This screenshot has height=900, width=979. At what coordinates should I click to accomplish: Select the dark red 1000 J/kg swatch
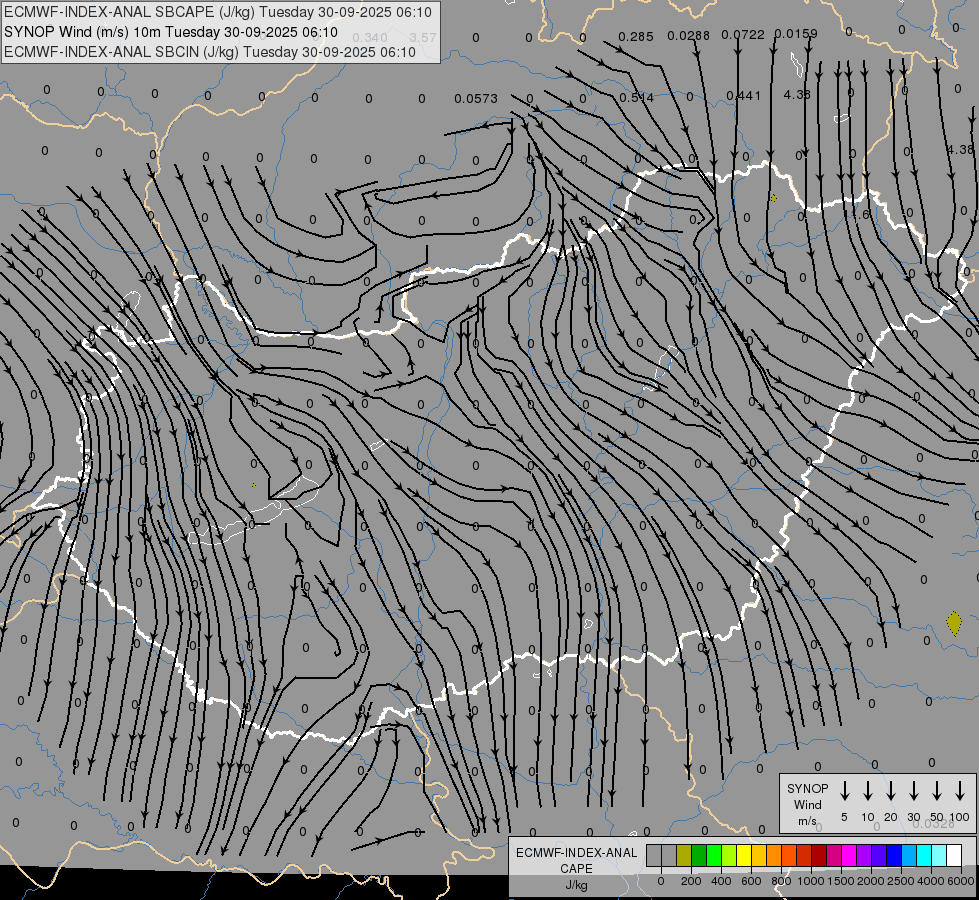coord(819,855)
